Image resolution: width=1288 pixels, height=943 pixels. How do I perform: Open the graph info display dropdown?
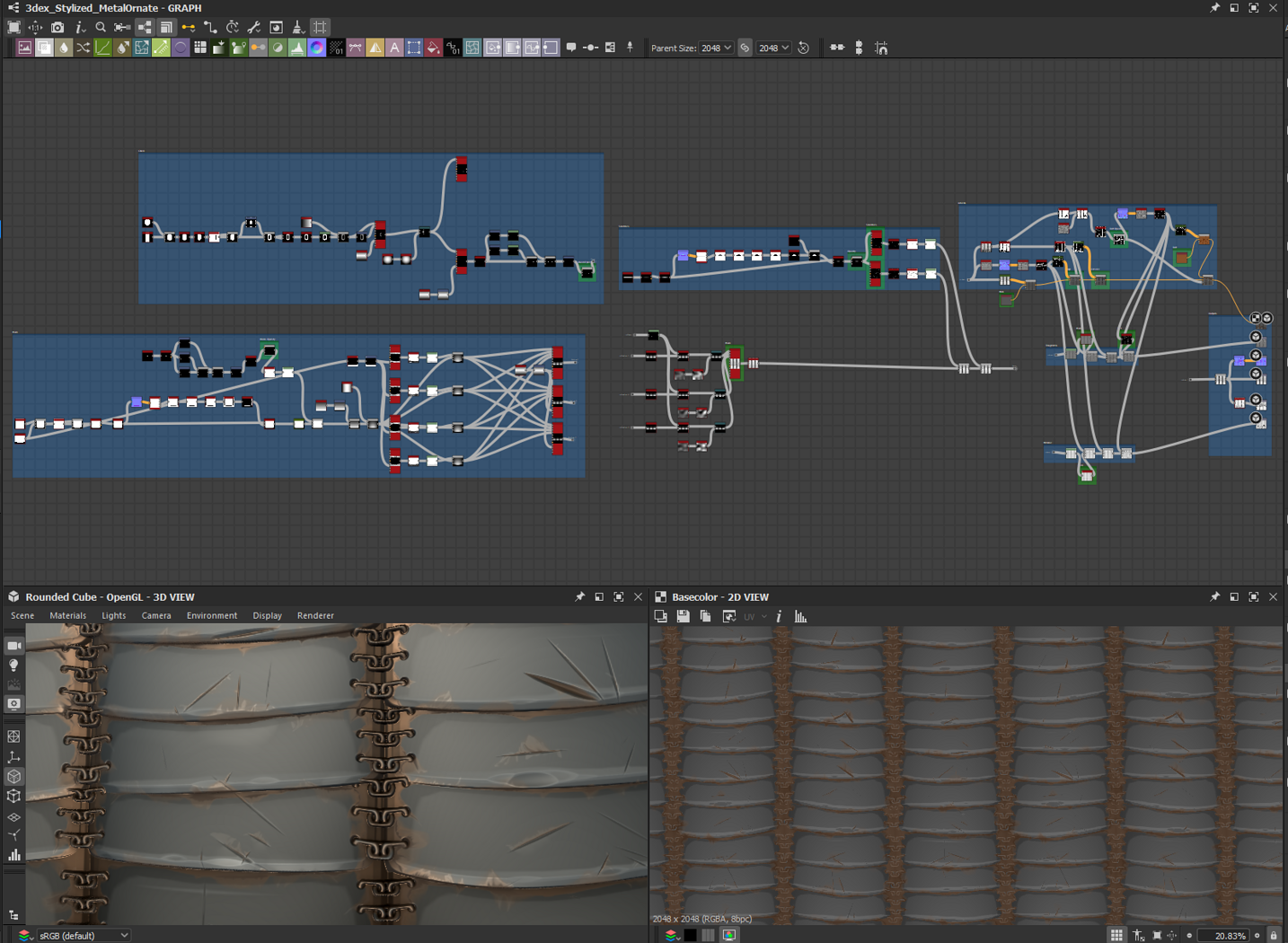(79, 27)
